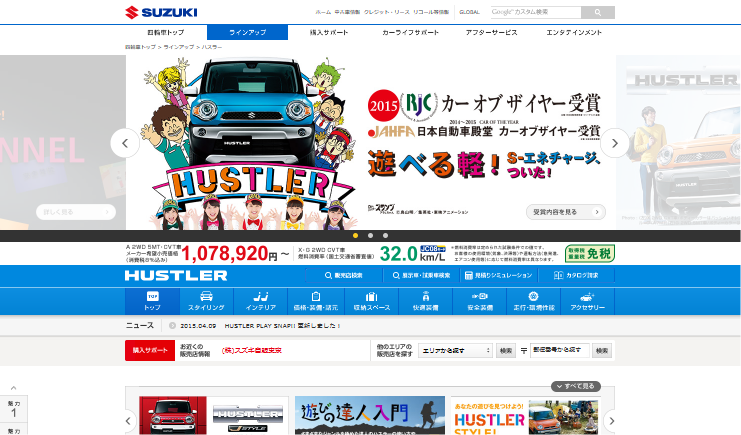Select the first carousel dot
741x435 pixels.
click(x=355, y=235)
